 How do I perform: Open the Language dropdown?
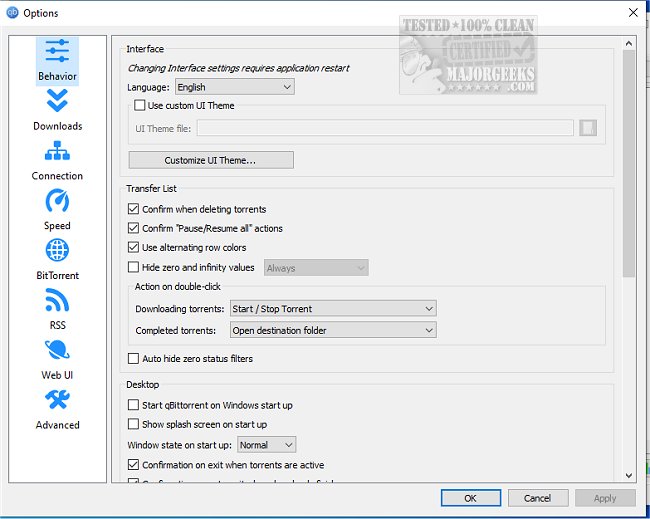tap(235, 87)
